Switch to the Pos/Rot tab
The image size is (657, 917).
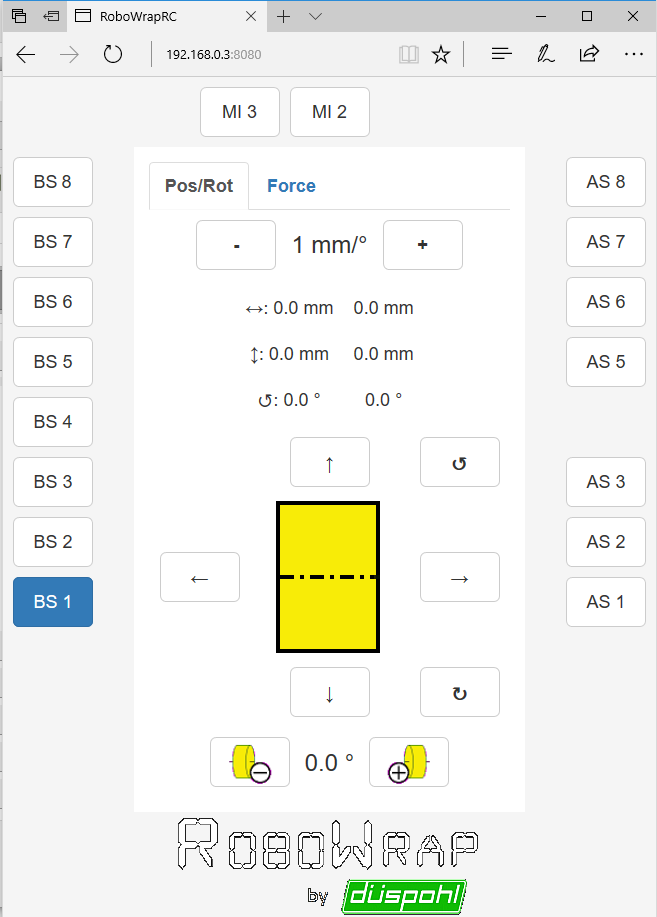pyautogui.click(x=199, y=186)
